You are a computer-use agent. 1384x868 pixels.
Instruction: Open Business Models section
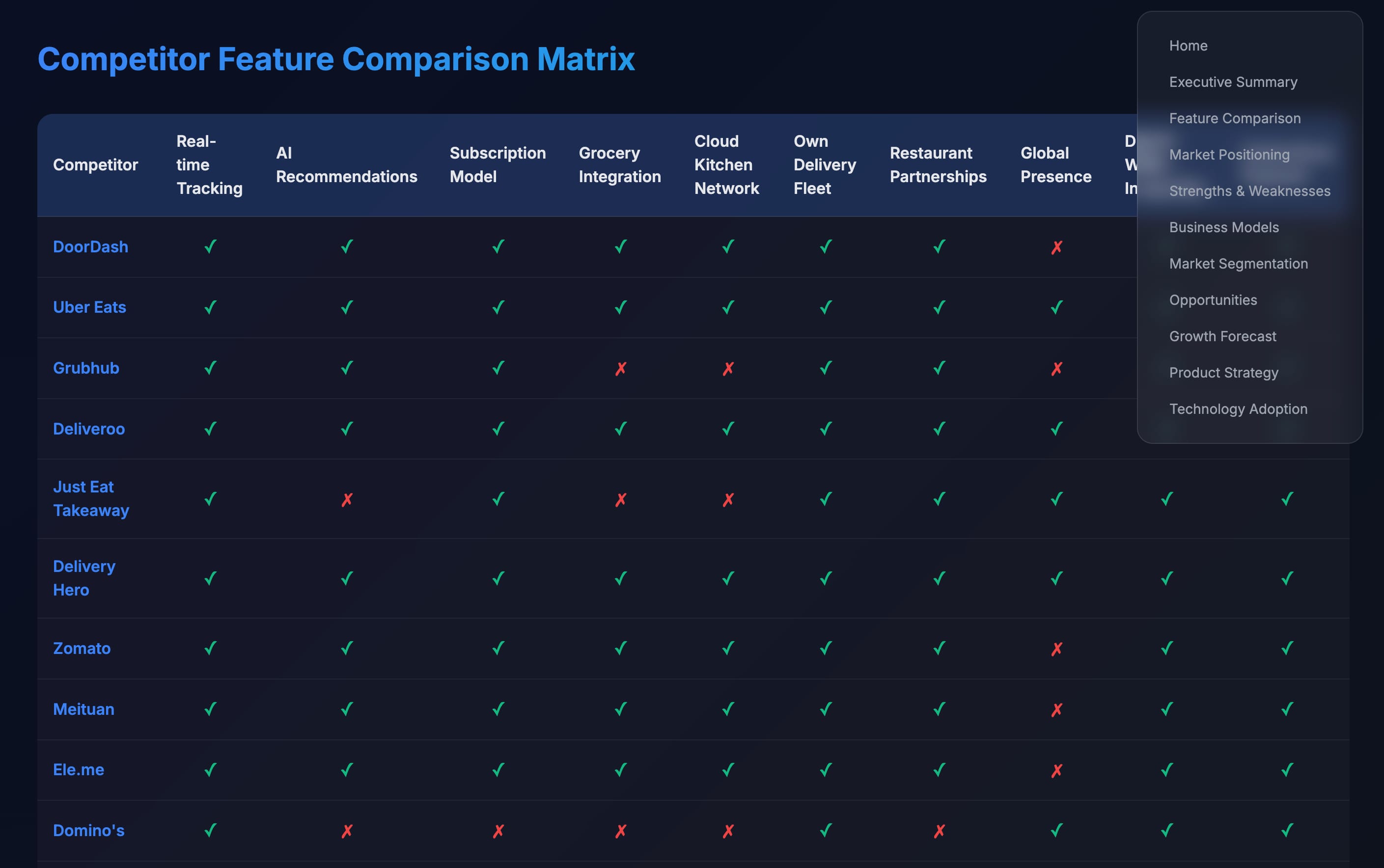[x=1224, y=227]
